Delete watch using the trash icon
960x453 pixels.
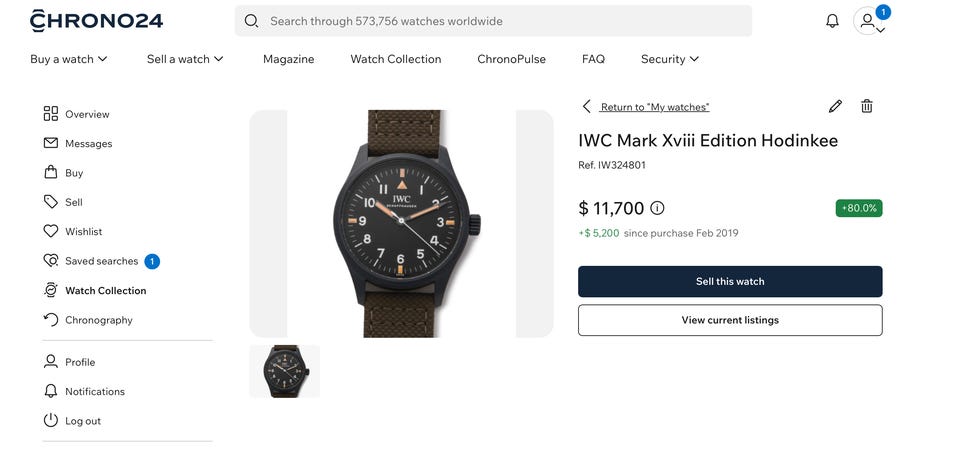pyautogui.click(x=867, y=106)
